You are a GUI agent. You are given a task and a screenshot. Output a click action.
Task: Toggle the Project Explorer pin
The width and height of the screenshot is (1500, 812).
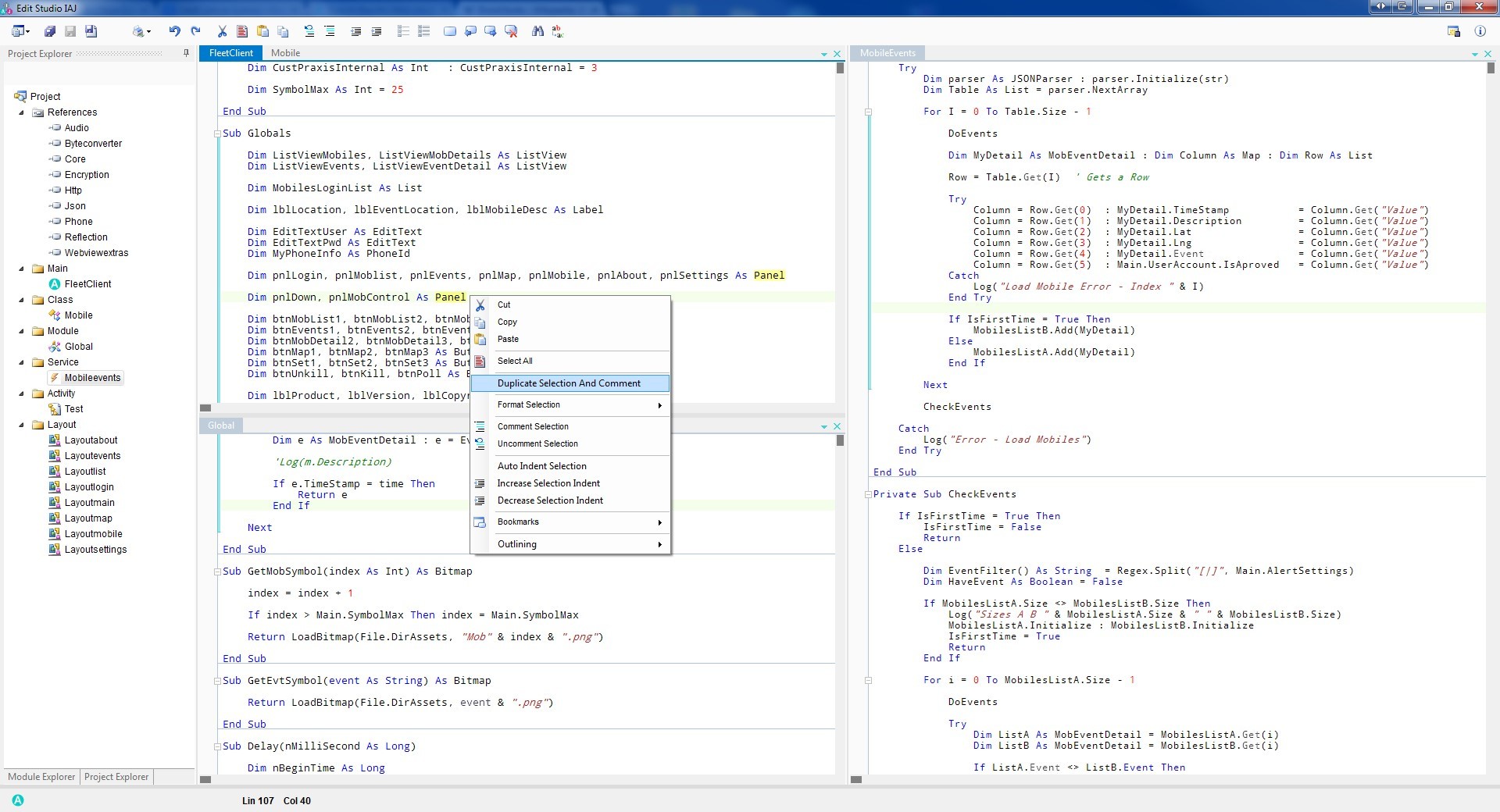click(186, 53)
